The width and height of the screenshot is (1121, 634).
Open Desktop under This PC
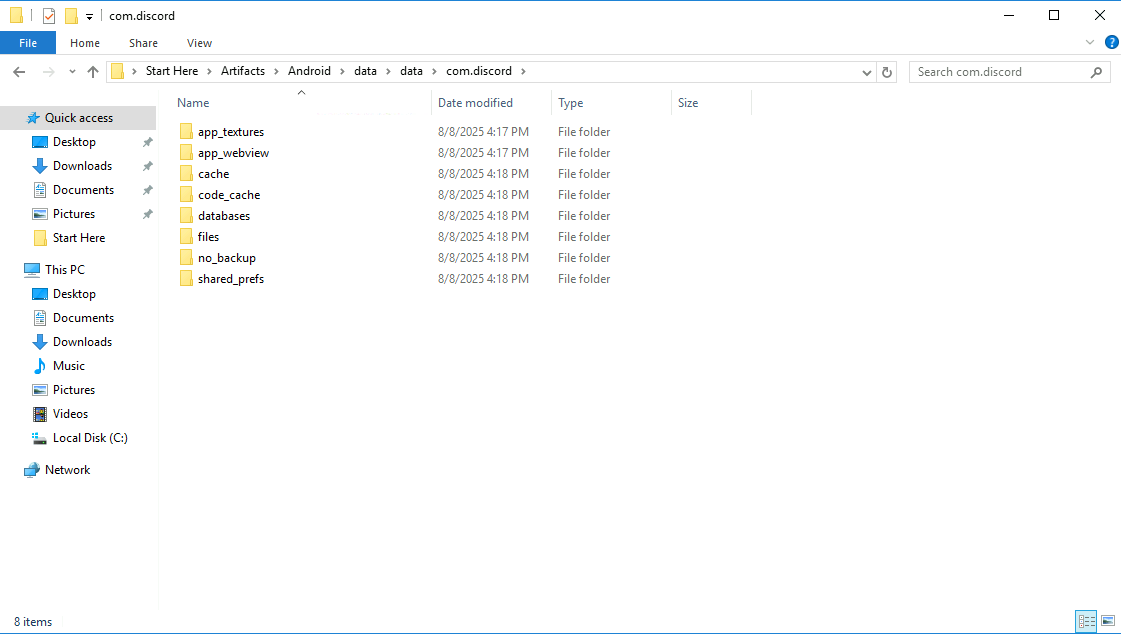click(x=74, y=294)
